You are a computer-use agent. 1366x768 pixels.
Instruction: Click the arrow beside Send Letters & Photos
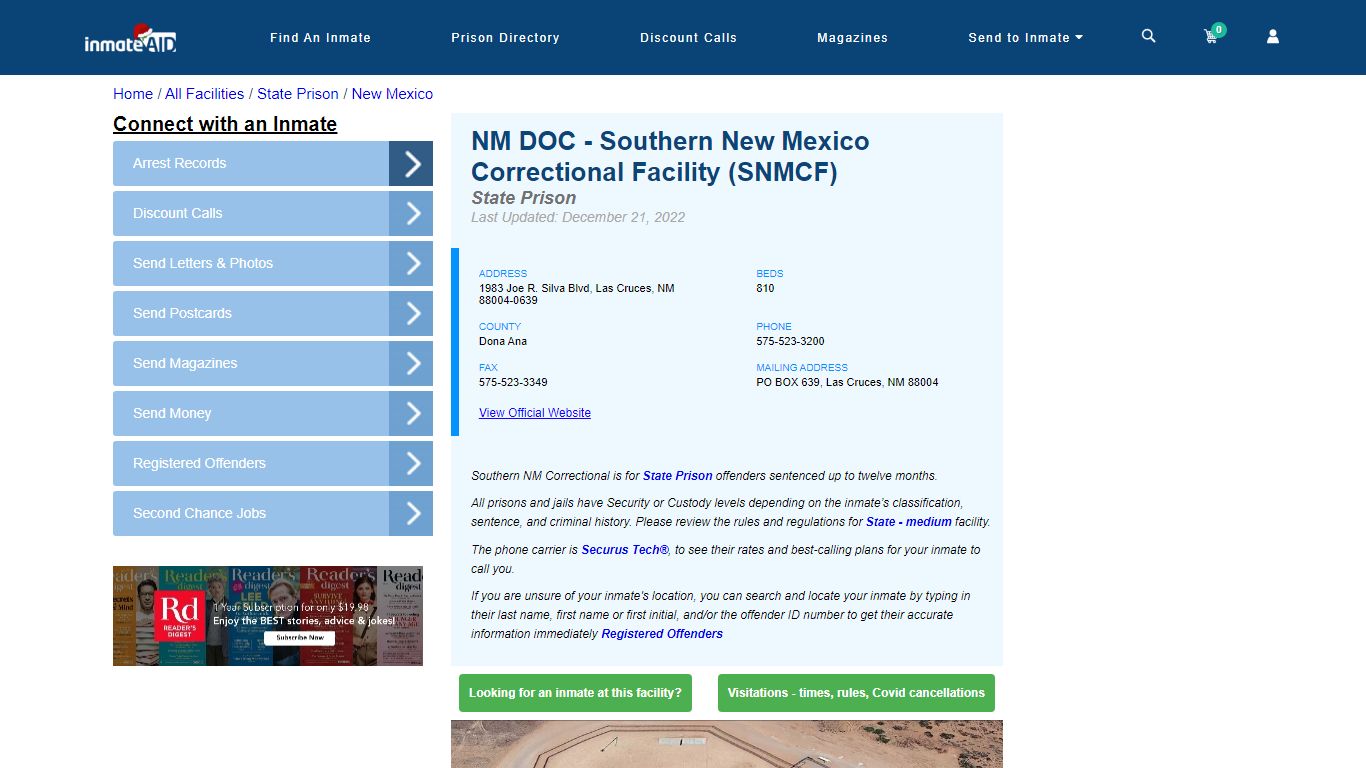coord(411,263)
